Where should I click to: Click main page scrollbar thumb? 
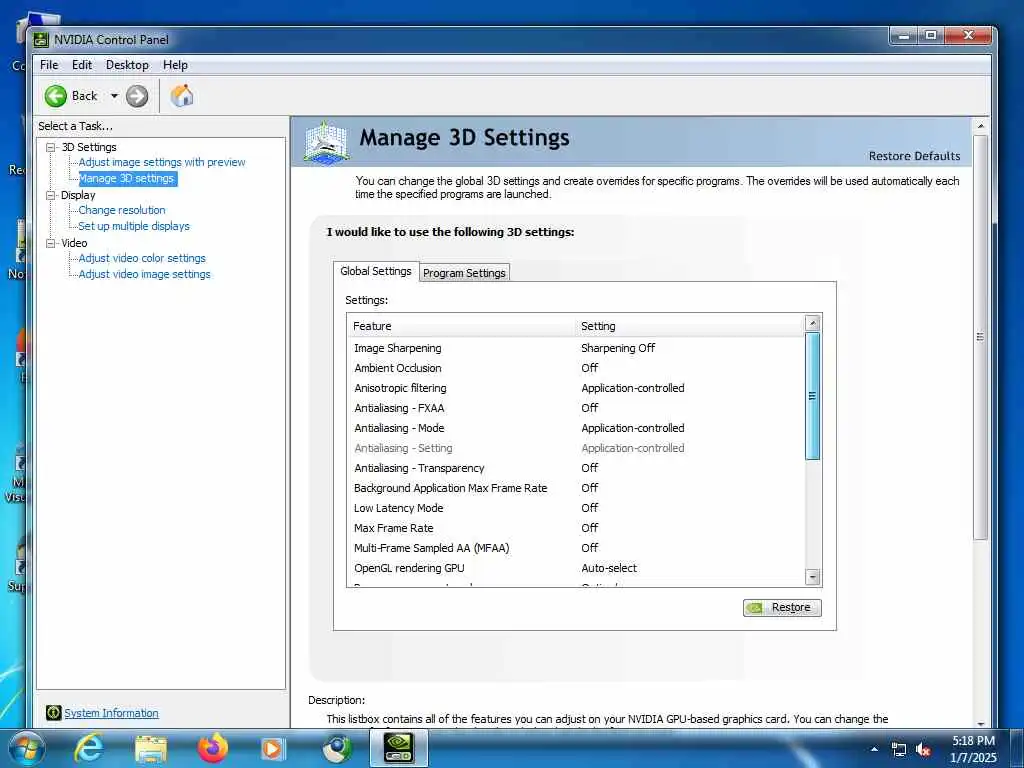pyautogui.click(x=980, y=337)
